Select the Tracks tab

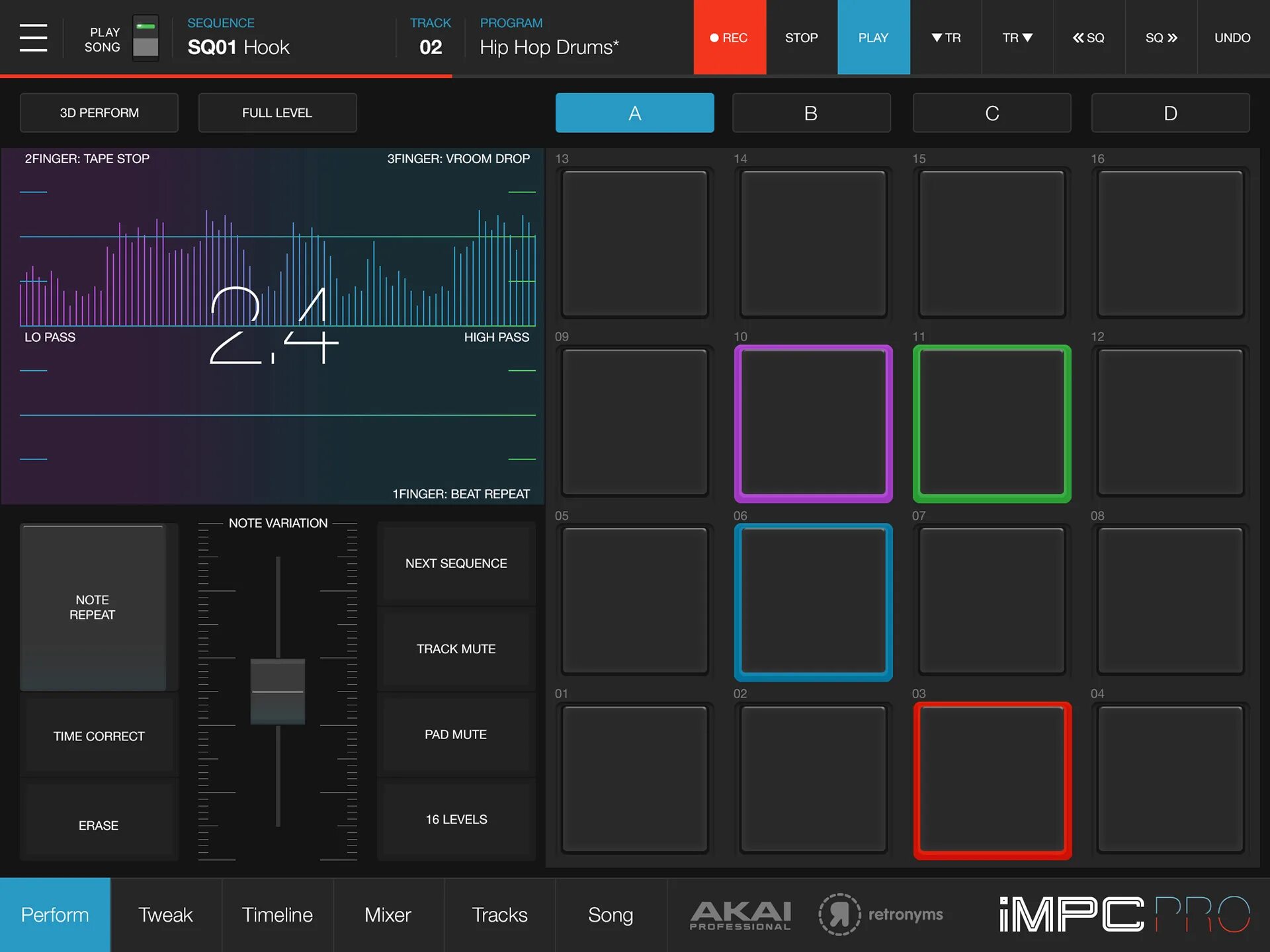coord(498,915)
